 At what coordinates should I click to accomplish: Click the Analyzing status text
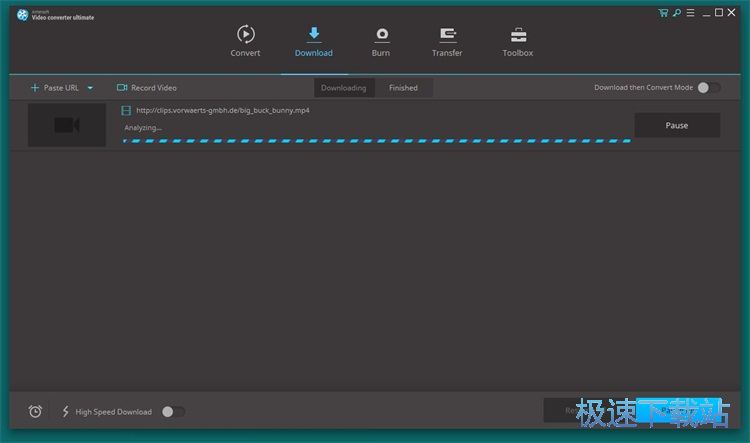pyautogui.click(x=143, y=128)
